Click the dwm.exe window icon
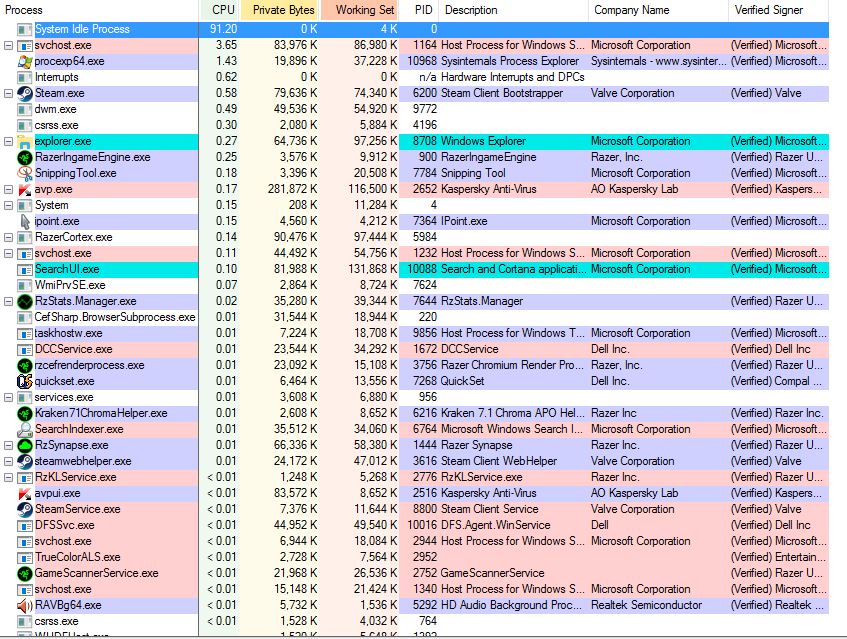The width and height of the screenshot is (847, 639). tap(25, 109)
